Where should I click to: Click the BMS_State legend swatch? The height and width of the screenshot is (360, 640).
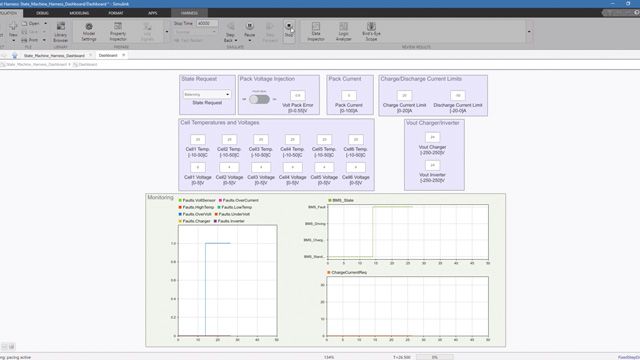[330, 200]
